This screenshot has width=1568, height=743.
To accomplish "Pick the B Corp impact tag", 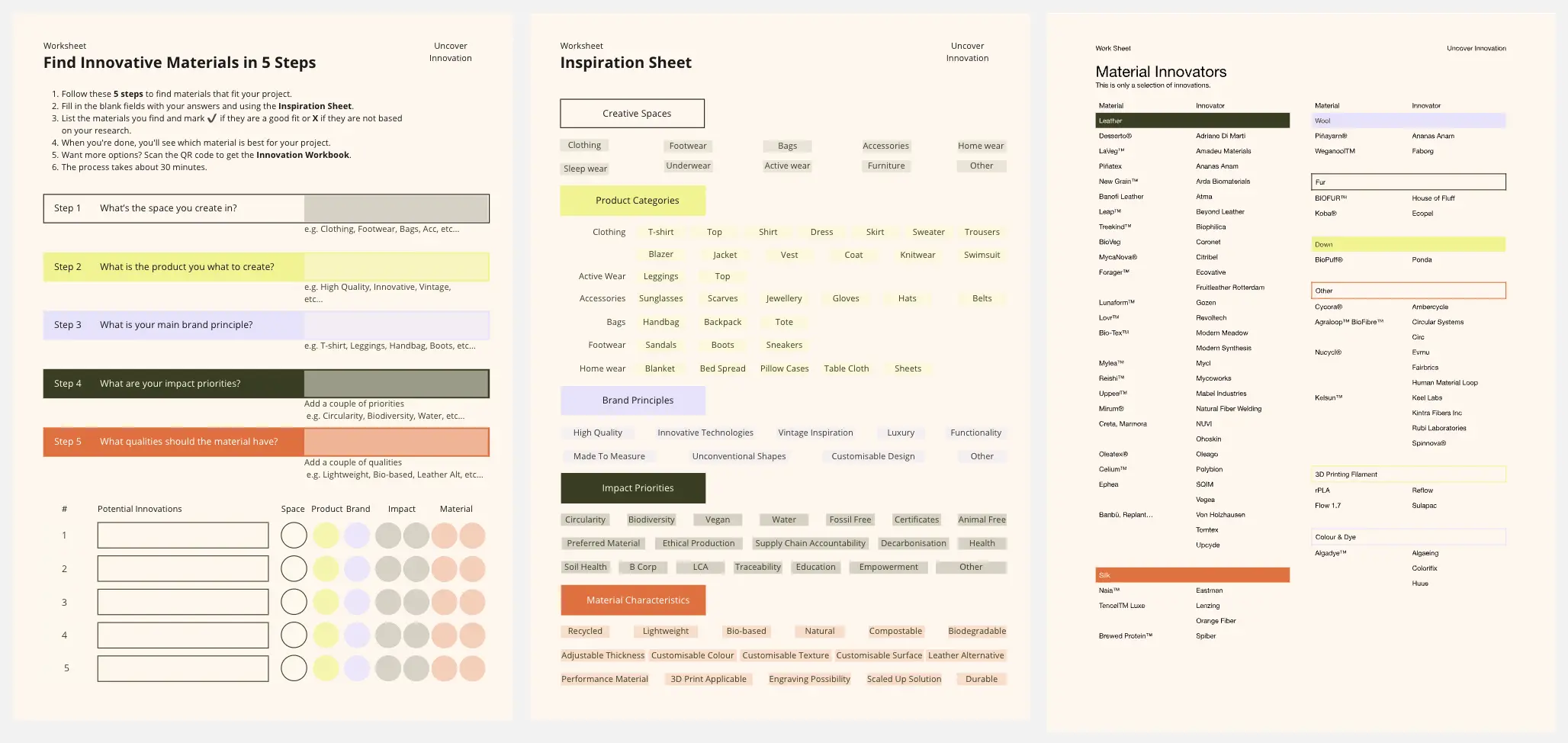I will (x=642, y=567).
